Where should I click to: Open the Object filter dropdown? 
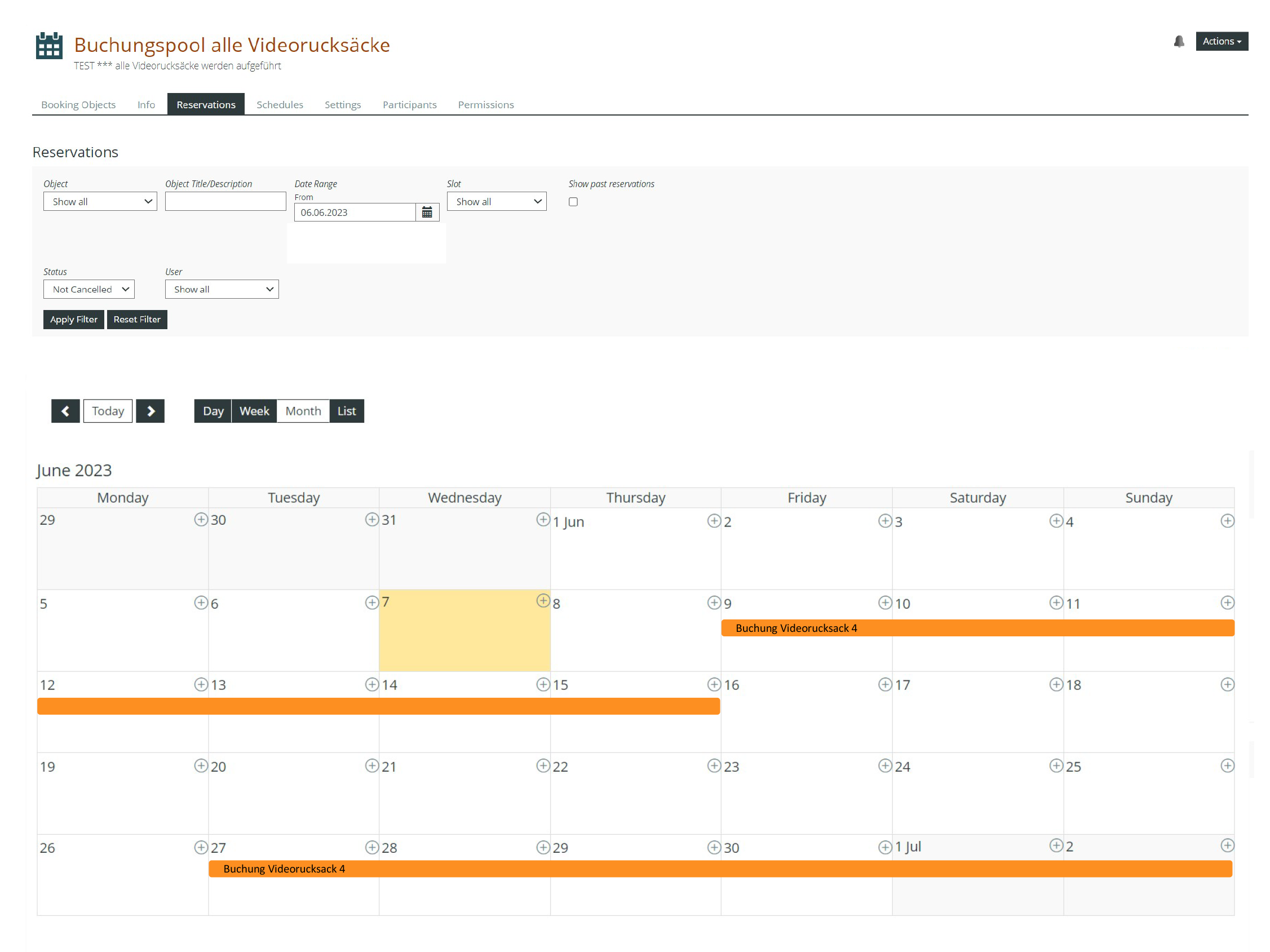[x=100, y=202]
